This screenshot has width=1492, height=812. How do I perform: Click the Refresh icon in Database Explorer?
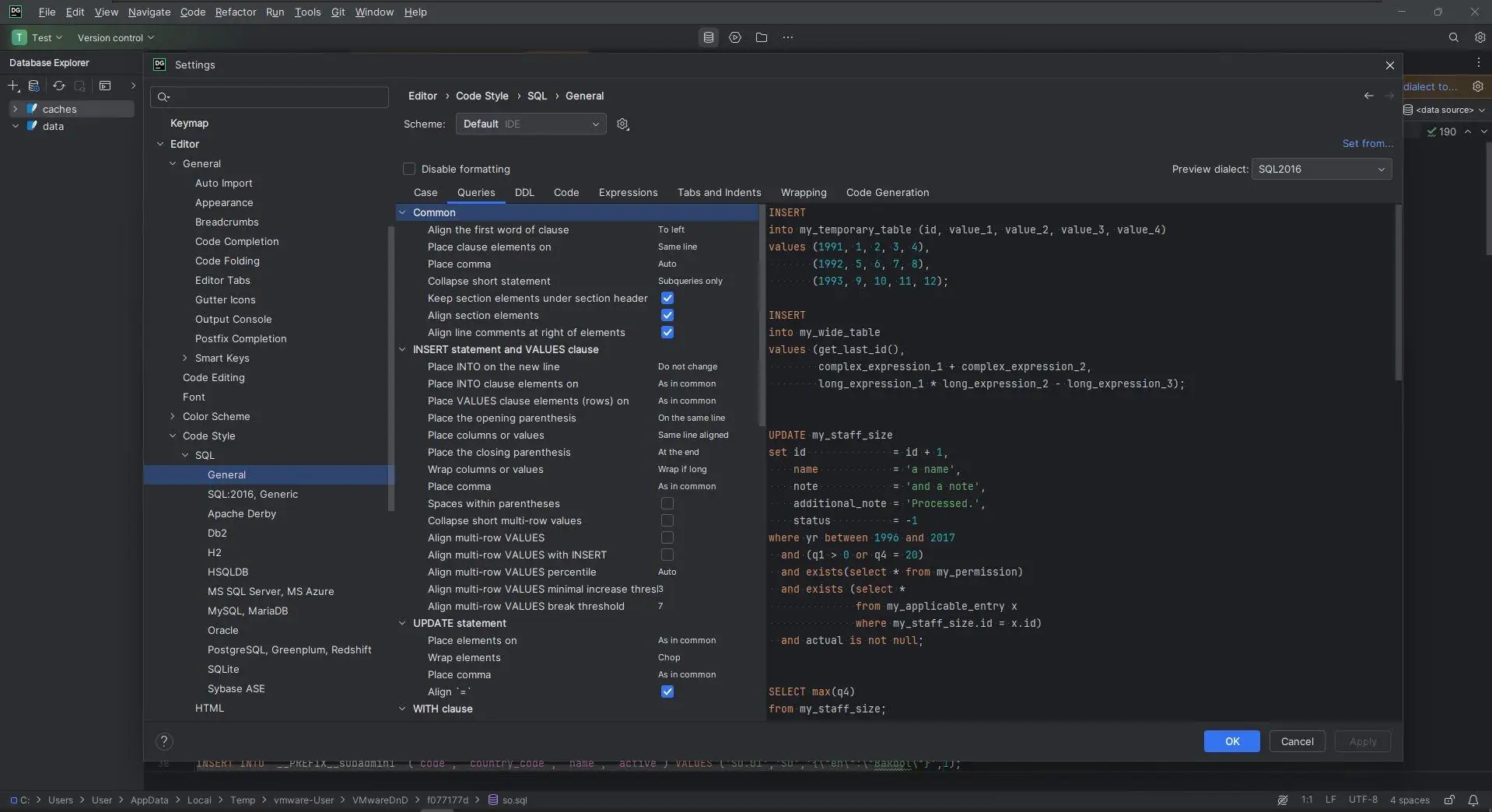(x=58, y=86)
